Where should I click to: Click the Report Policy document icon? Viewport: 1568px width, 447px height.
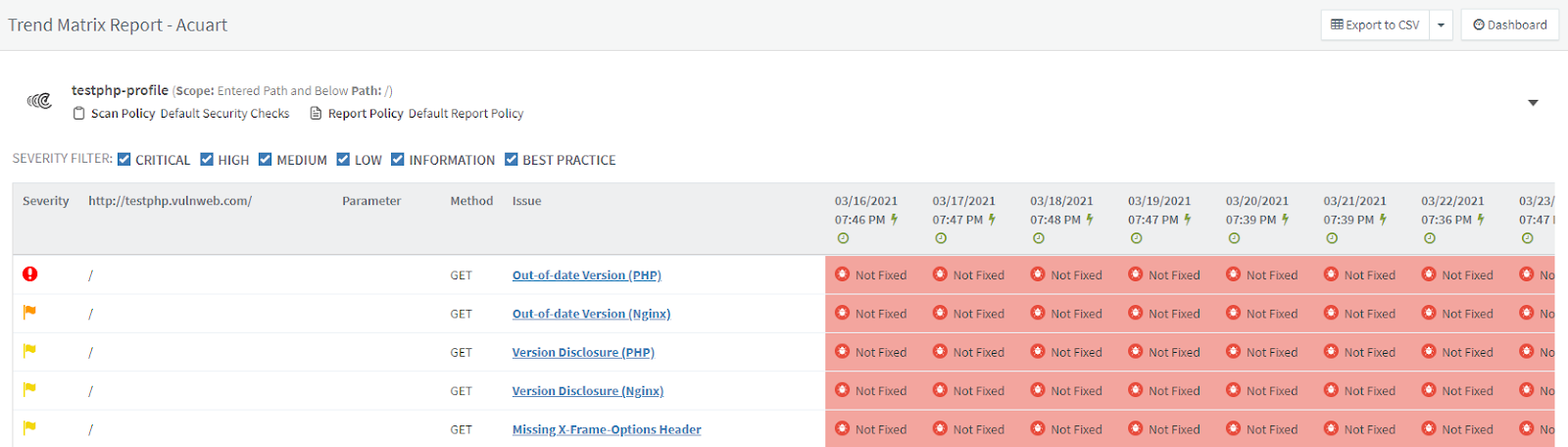pyautogui.click(x=316, y=114)
